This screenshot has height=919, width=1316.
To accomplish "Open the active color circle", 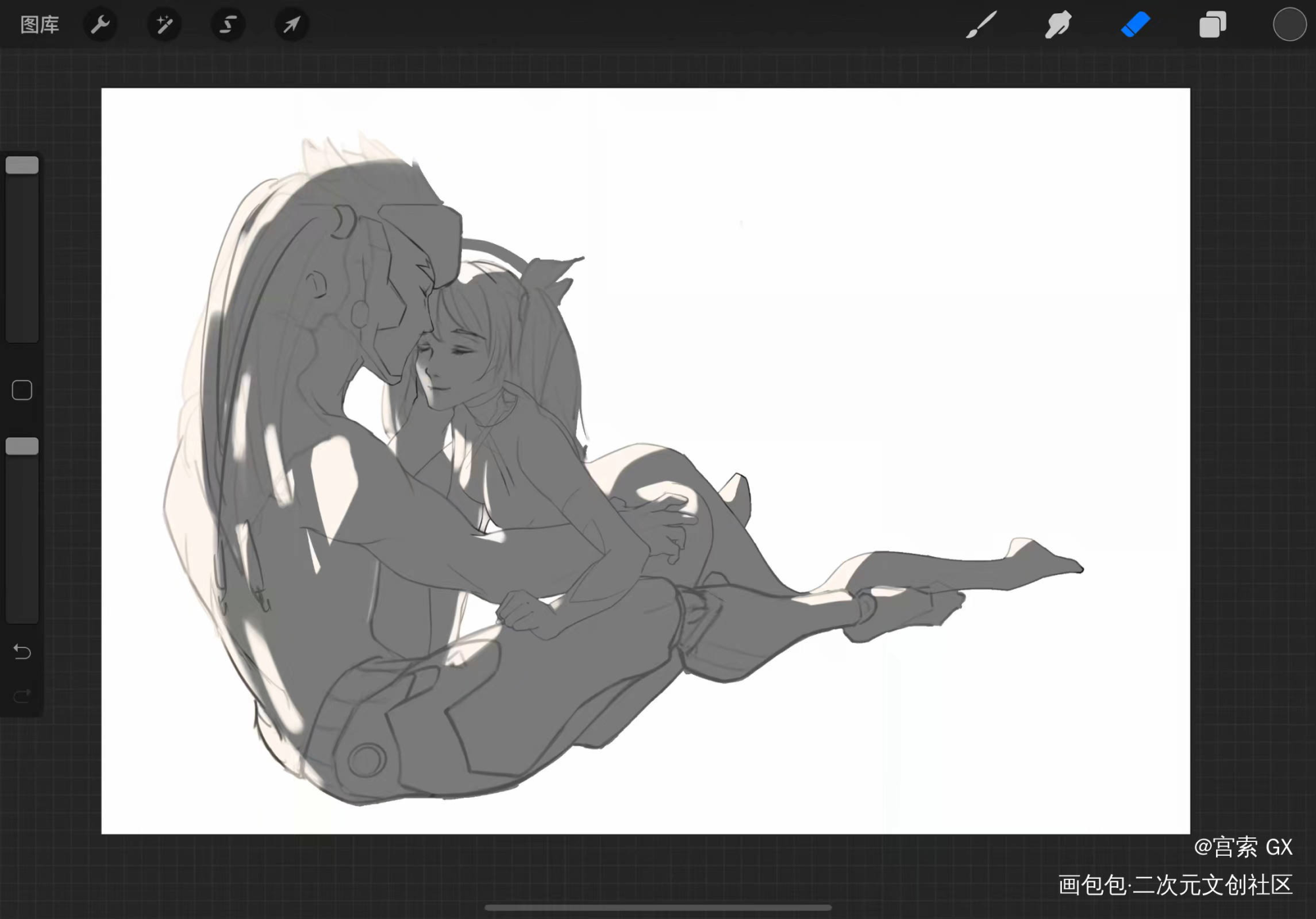I will [x=1289, y=25].
